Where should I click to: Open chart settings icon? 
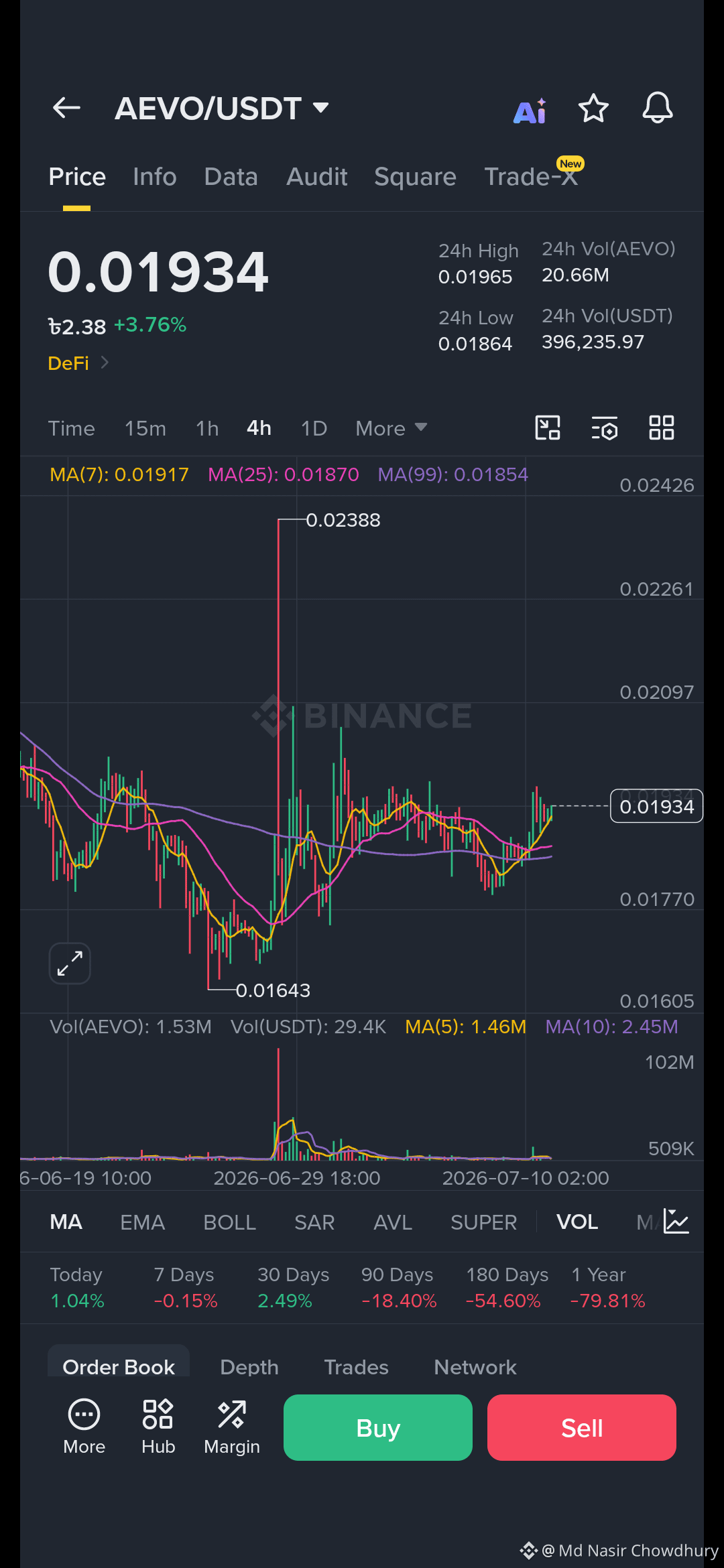(x=604, y=428)
